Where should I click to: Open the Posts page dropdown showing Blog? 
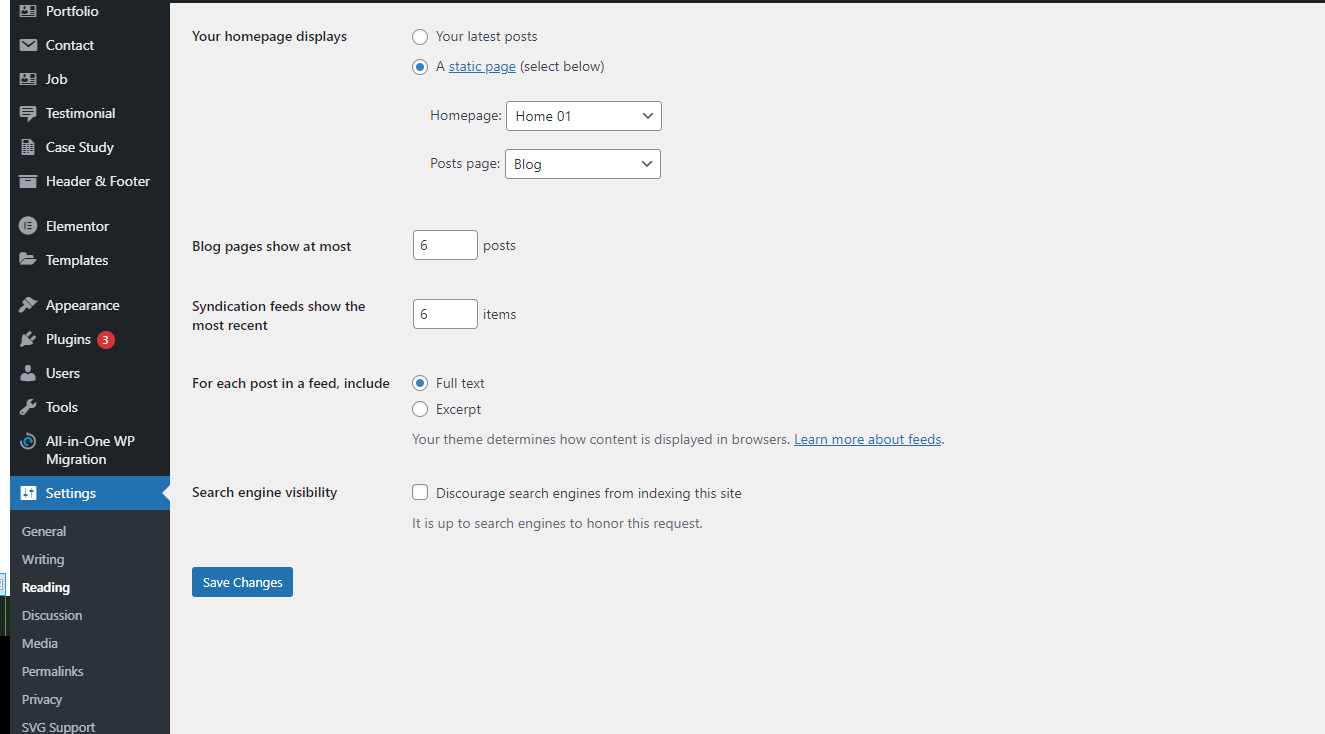583,164
